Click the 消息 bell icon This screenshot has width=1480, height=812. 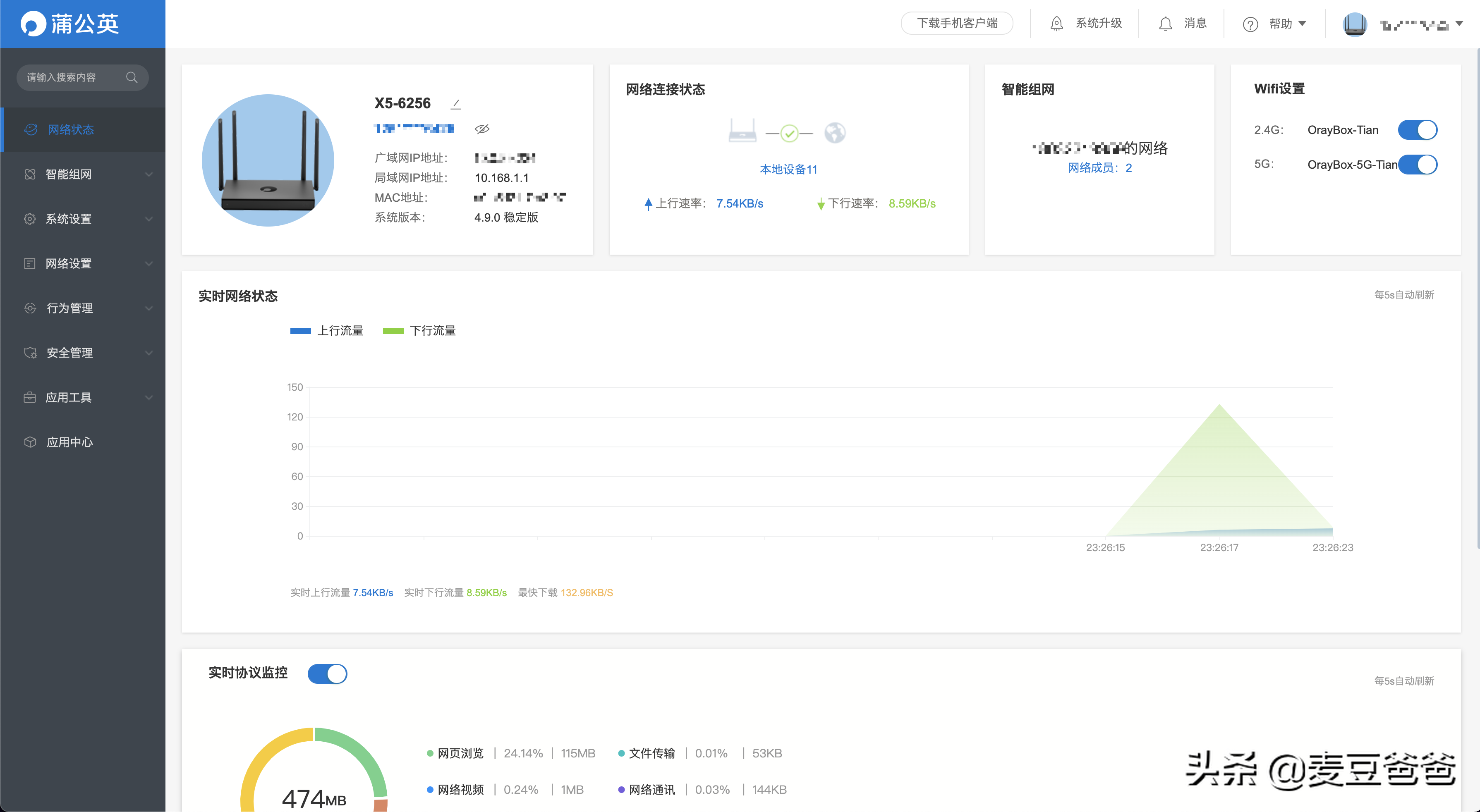click(1165, 24)
